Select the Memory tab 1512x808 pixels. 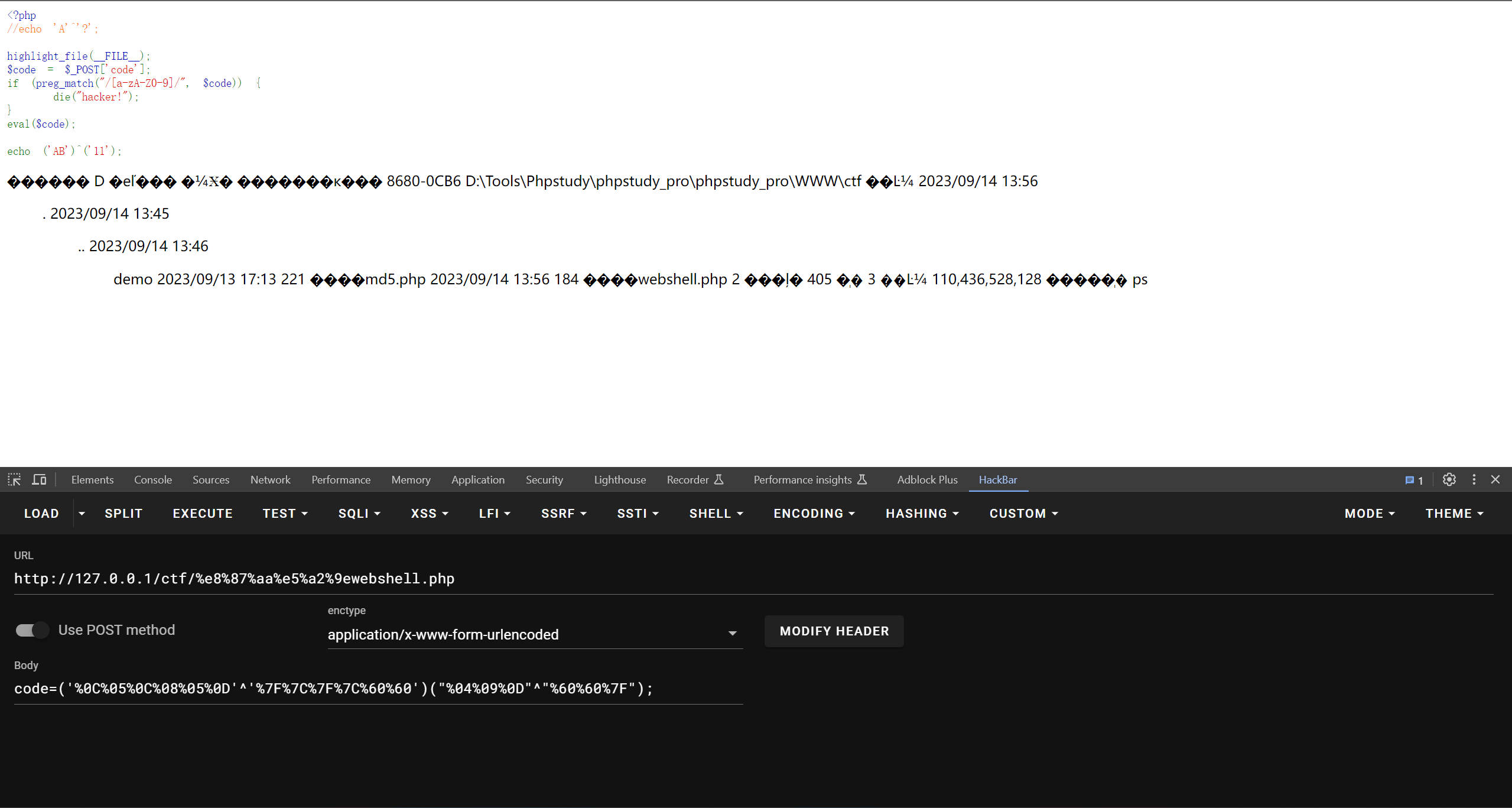tap(411, 479)
